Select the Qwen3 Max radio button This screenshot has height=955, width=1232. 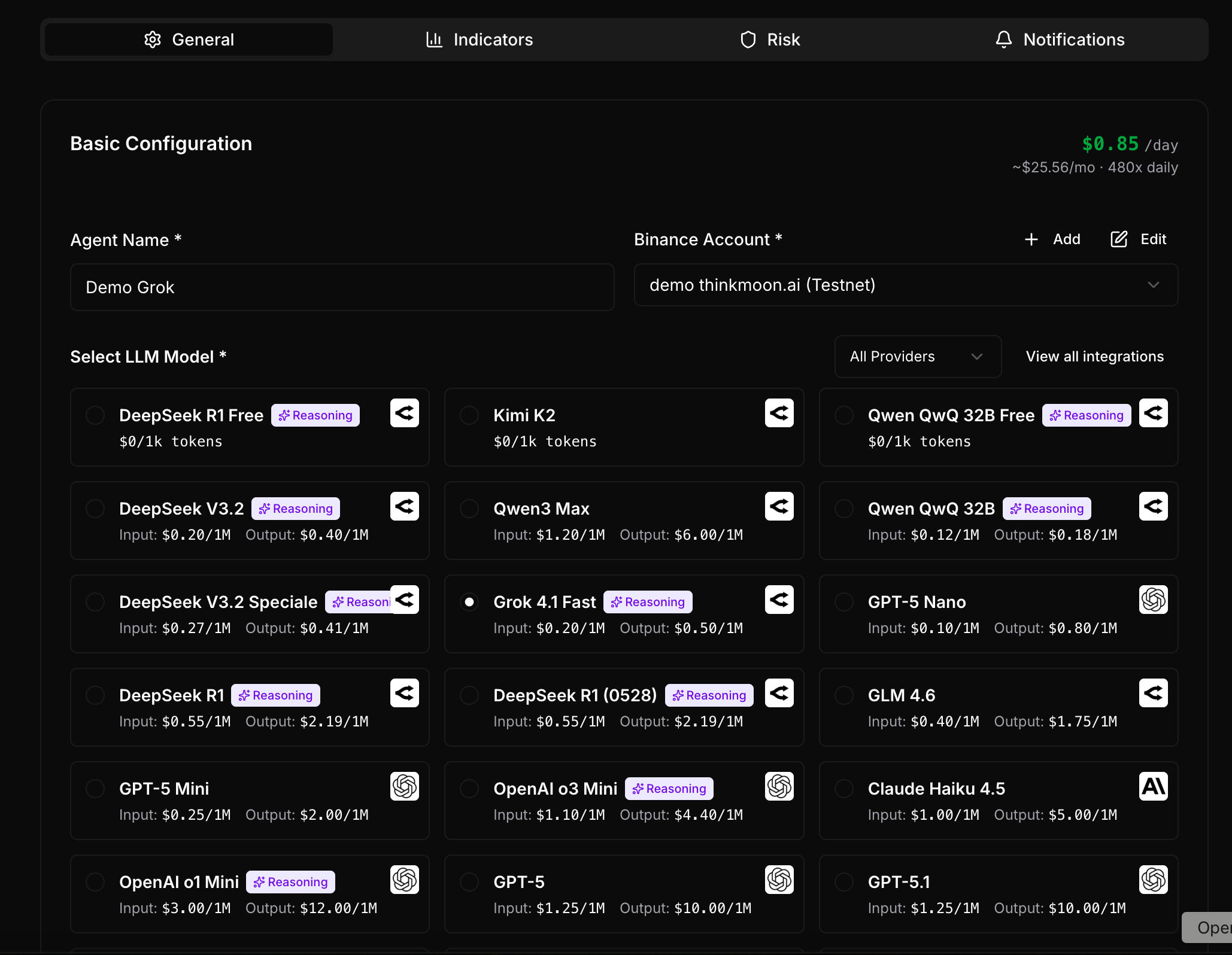[x=469, y=509]
